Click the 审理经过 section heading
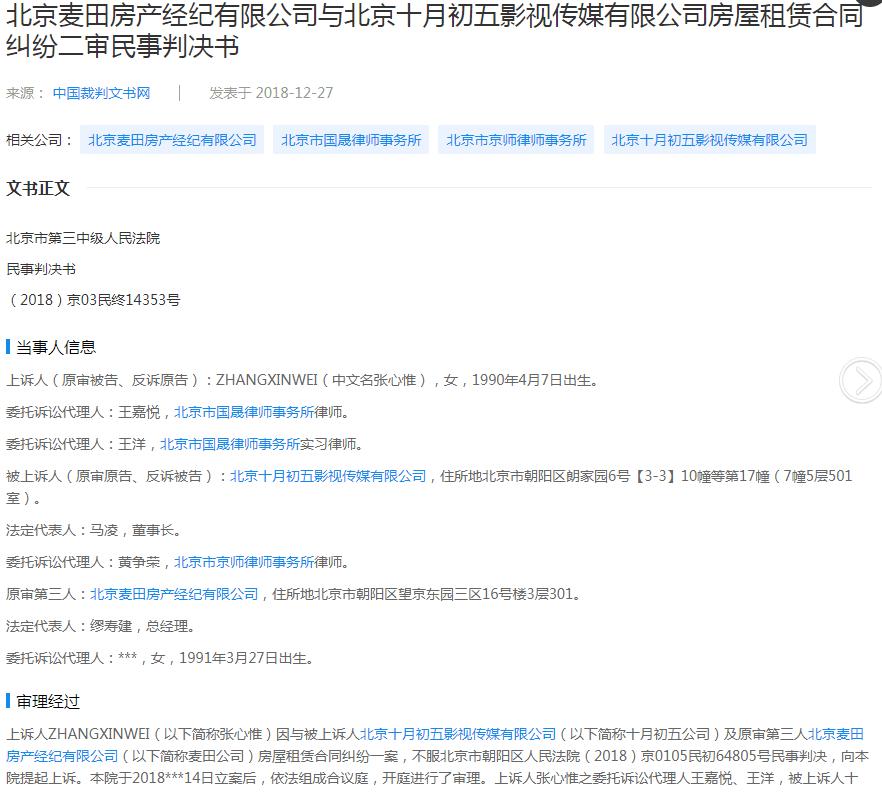 pos(48,701)
